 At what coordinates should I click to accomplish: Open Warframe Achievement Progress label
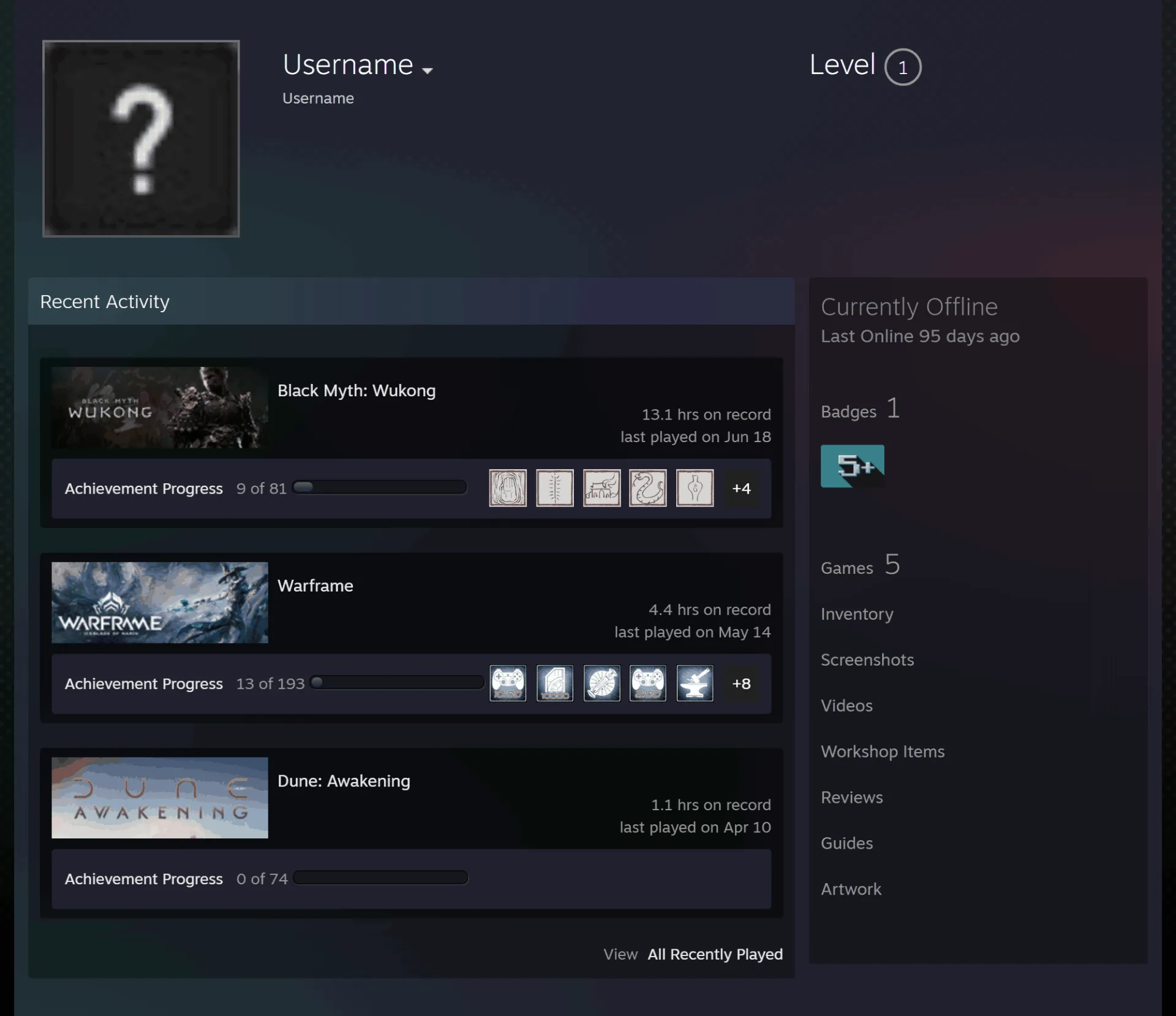coord(144,683)
